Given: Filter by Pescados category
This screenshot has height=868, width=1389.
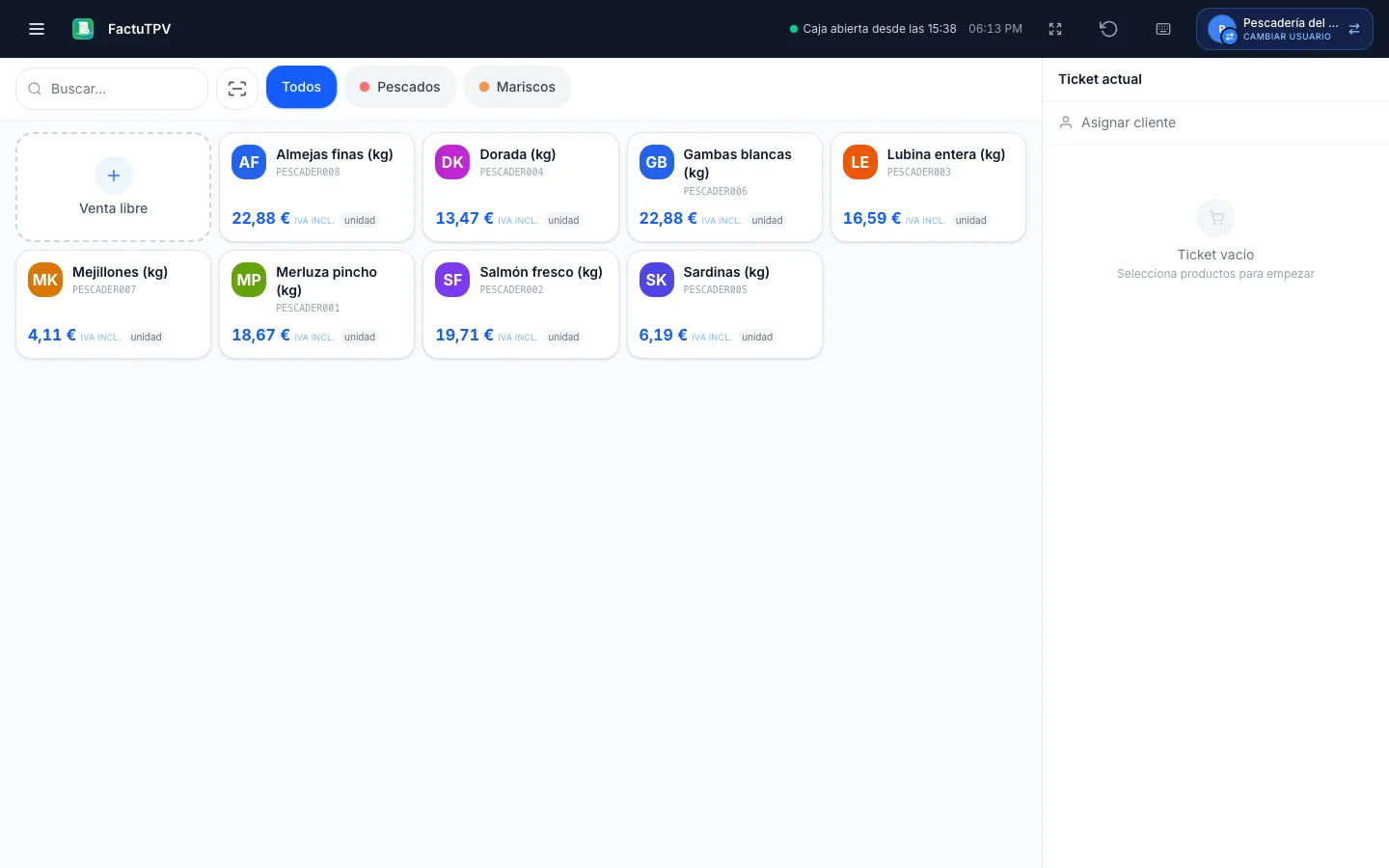Looking at the screenshot, I should point(399,87).
